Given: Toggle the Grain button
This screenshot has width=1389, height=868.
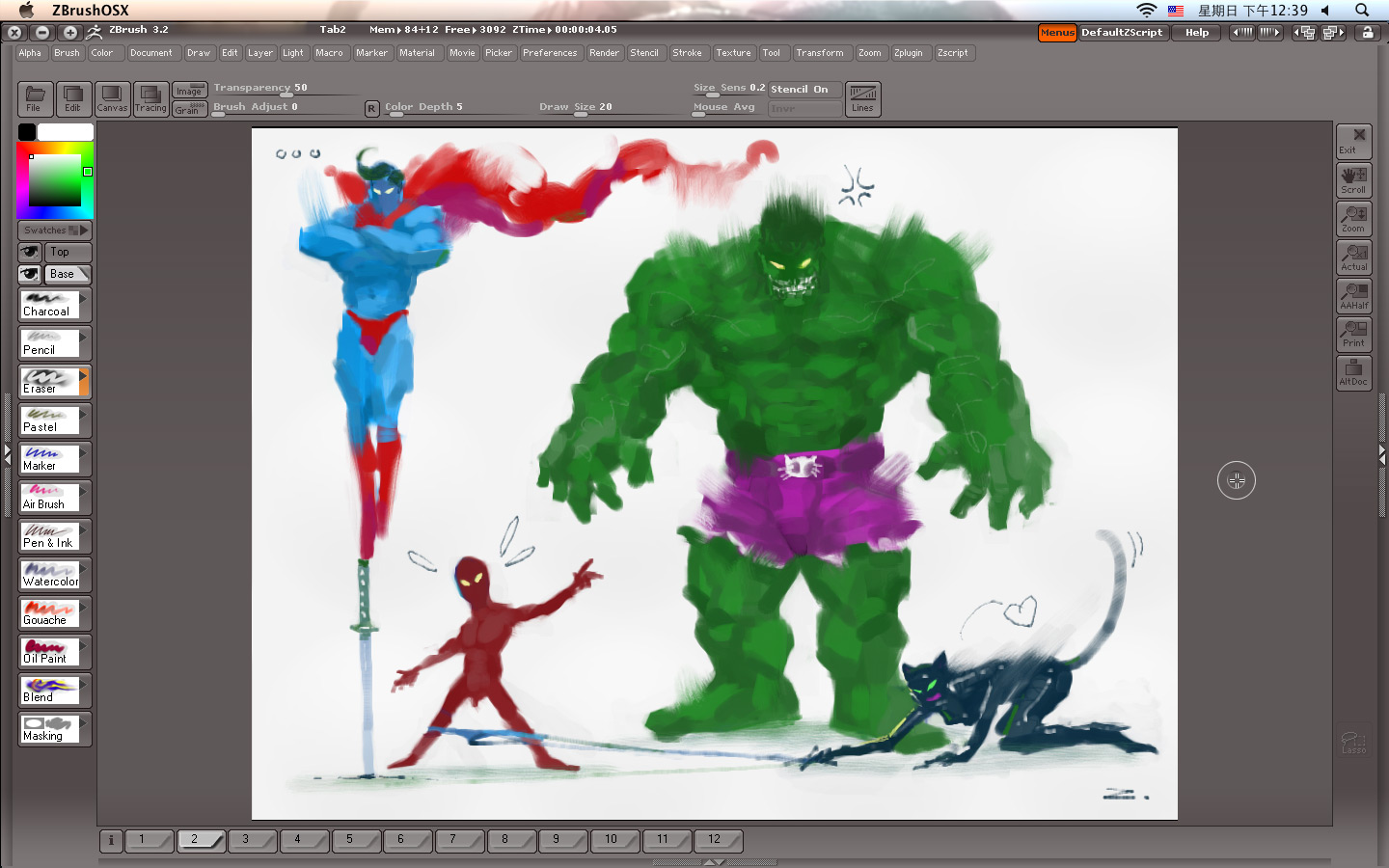Looking at the screenshot, I should pyautogui.click(x=189, y=110).
